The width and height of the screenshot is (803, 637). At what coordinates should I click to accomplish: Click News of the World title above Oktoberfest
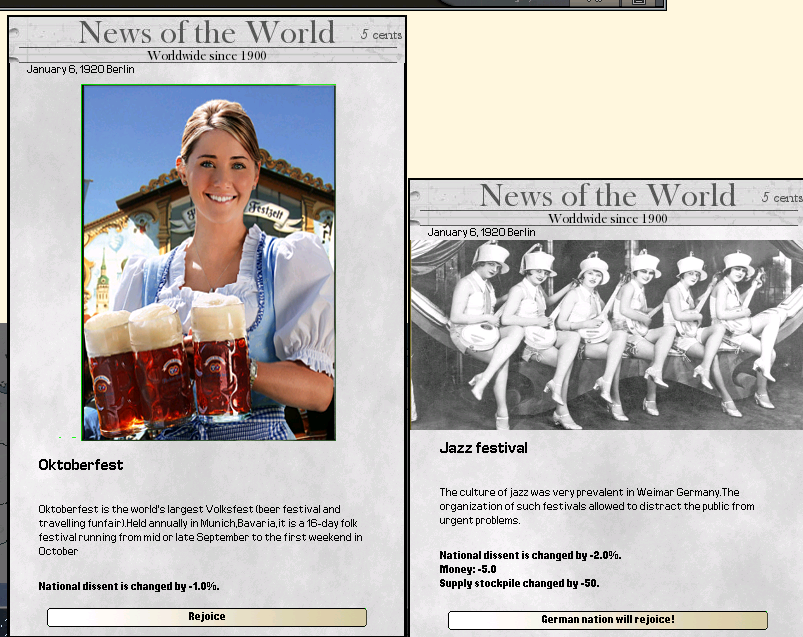click(x=207, y=33)
